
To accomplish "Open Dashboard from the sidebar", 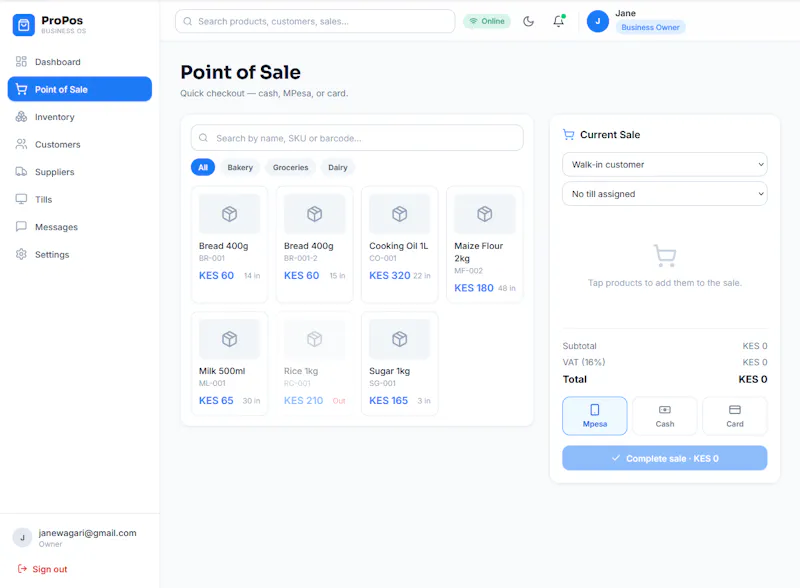I will coord(80,62).
